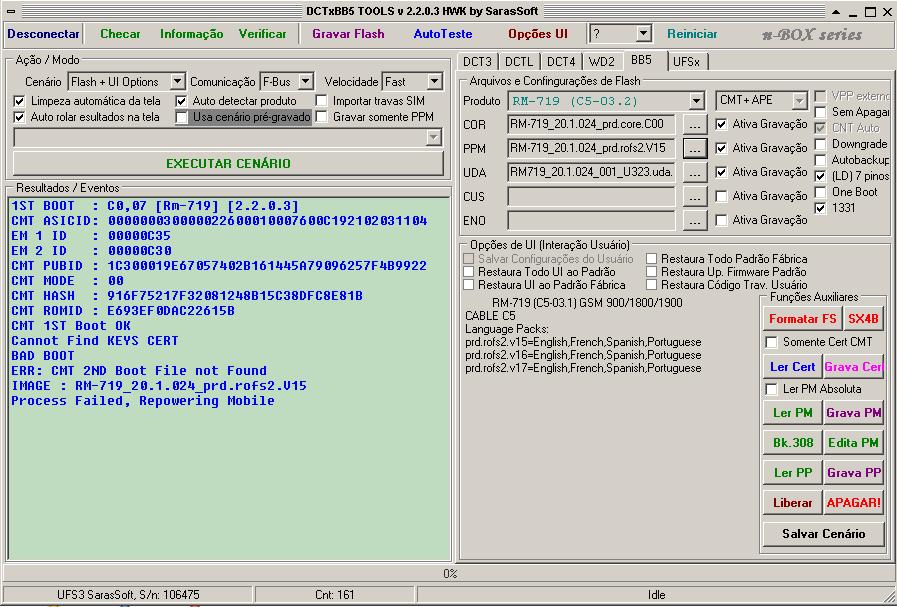Run AutoTeste from the toolbar
The width and height of the screenshot is (897, 607).
coord(443,34)
